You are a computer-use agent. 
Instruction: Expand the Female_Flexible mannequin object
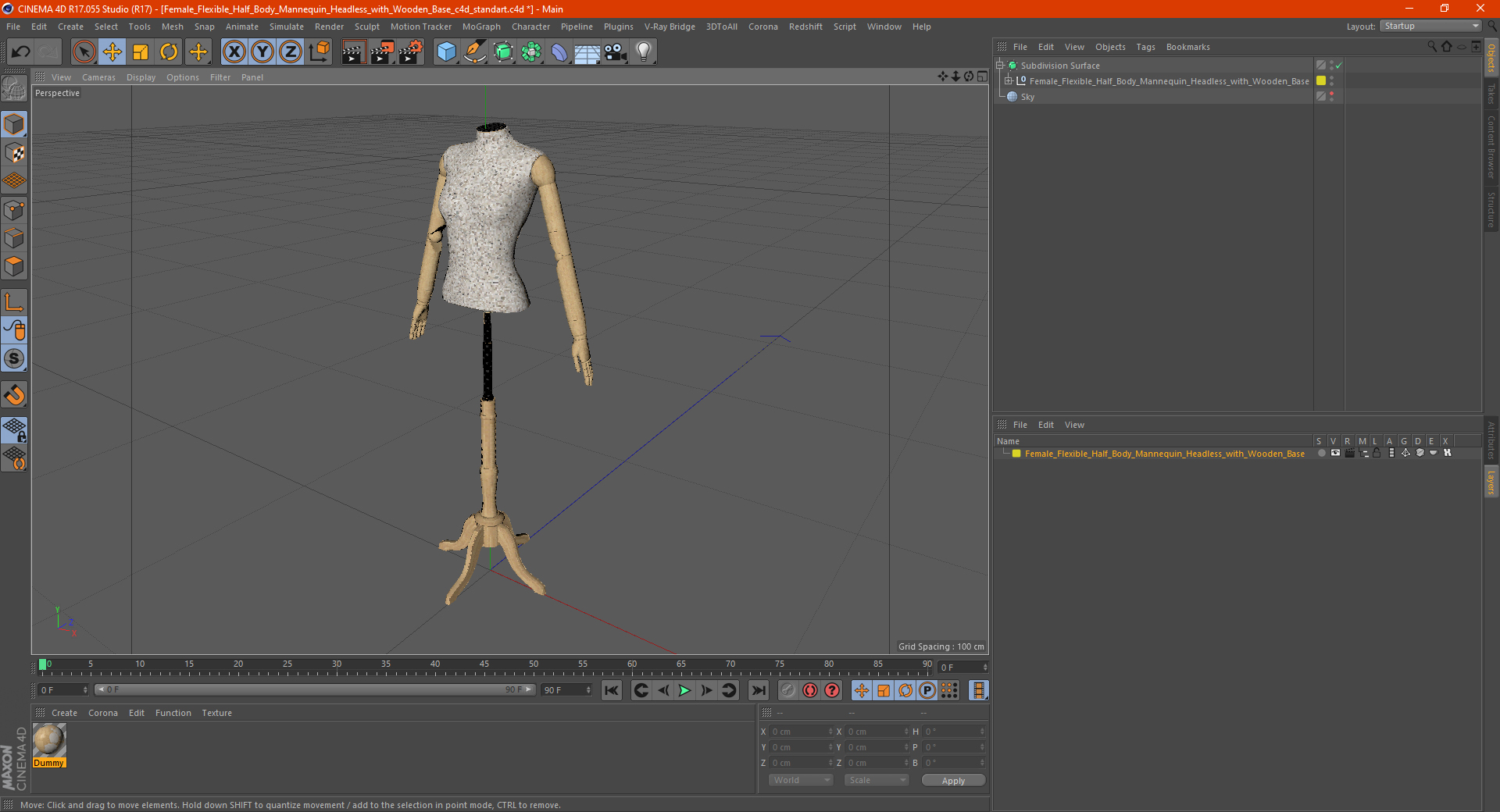point(1009,80)
